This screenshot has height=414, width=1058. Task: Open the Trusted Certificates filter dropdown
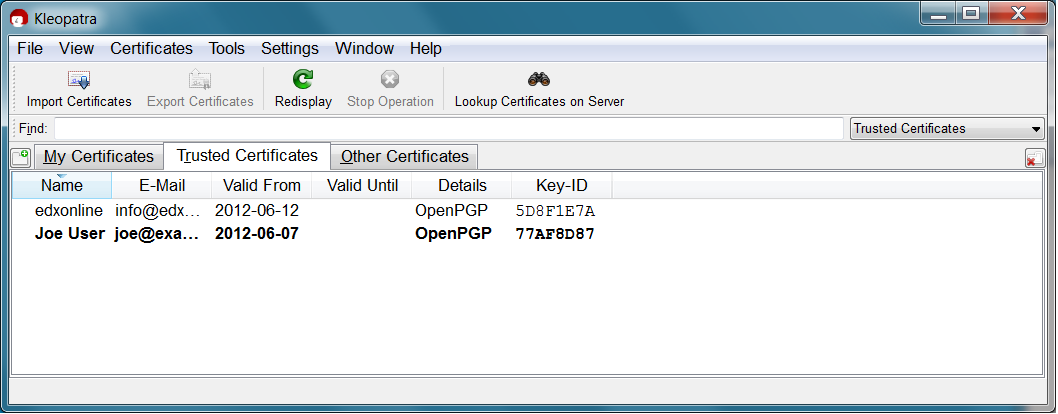click(x=947, y=129)
